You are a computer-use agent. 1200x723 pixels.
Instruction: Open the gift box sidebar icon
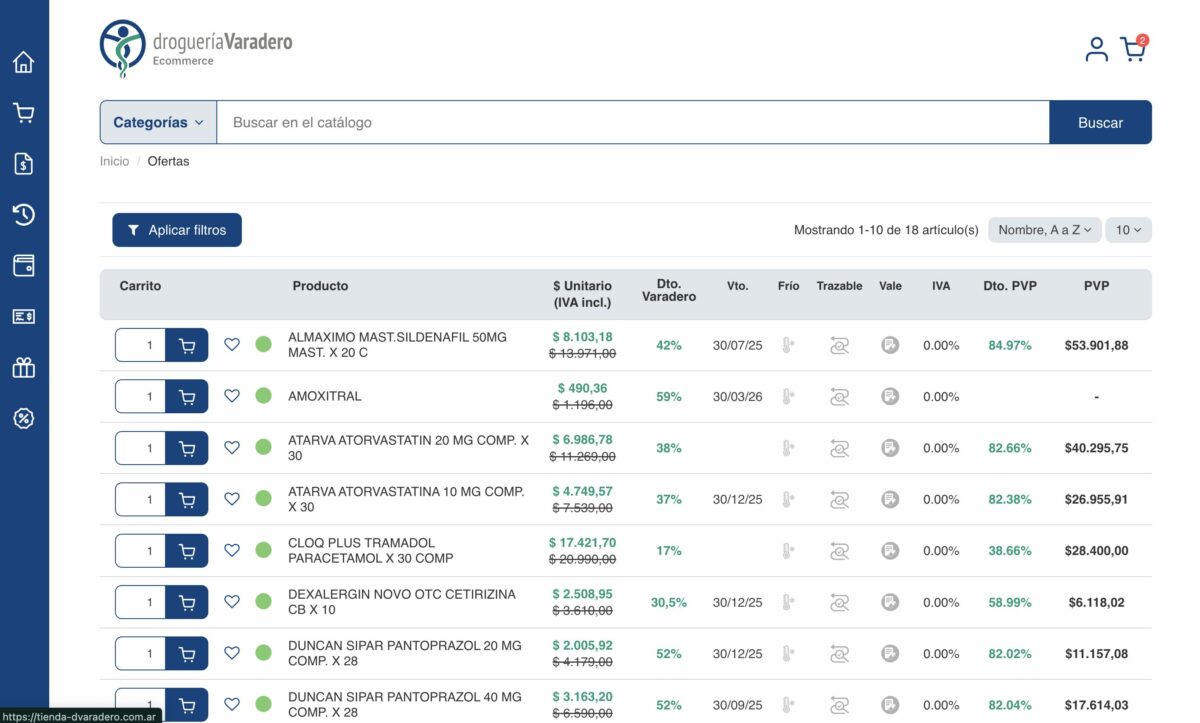point(24,367)
